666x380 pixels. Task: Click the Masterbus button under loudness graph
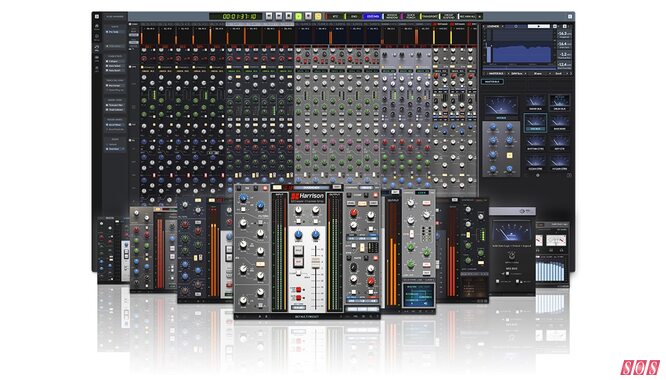(493, 82)
